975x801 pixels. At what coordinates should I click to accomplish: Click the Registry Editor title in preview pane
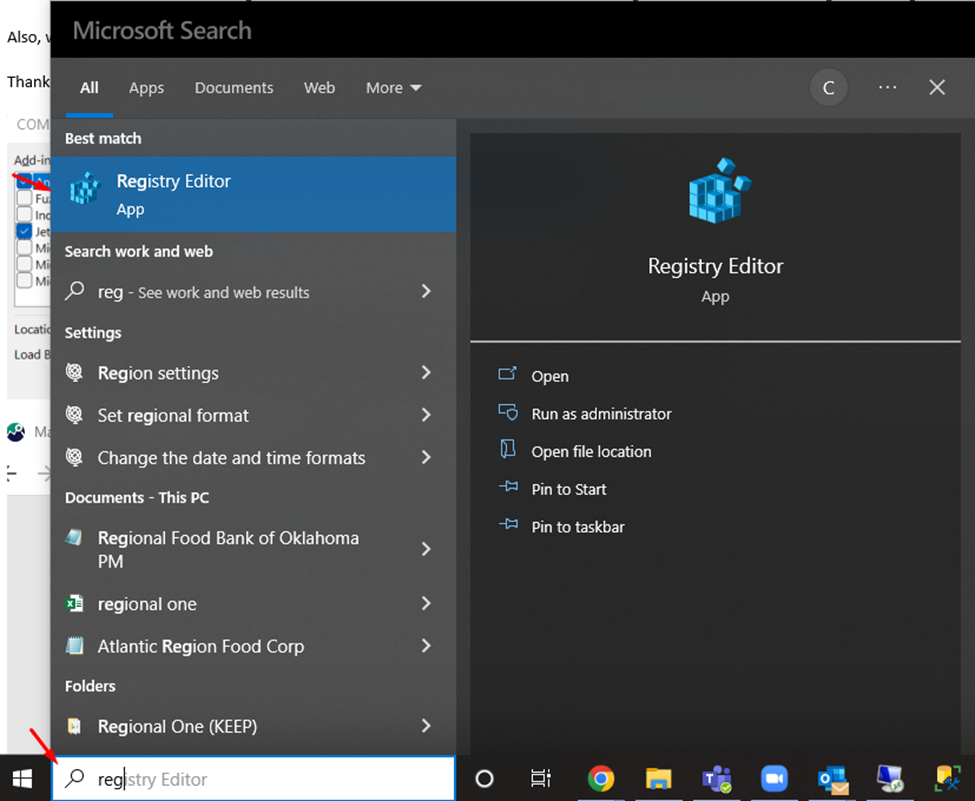(x=715, y=266)
